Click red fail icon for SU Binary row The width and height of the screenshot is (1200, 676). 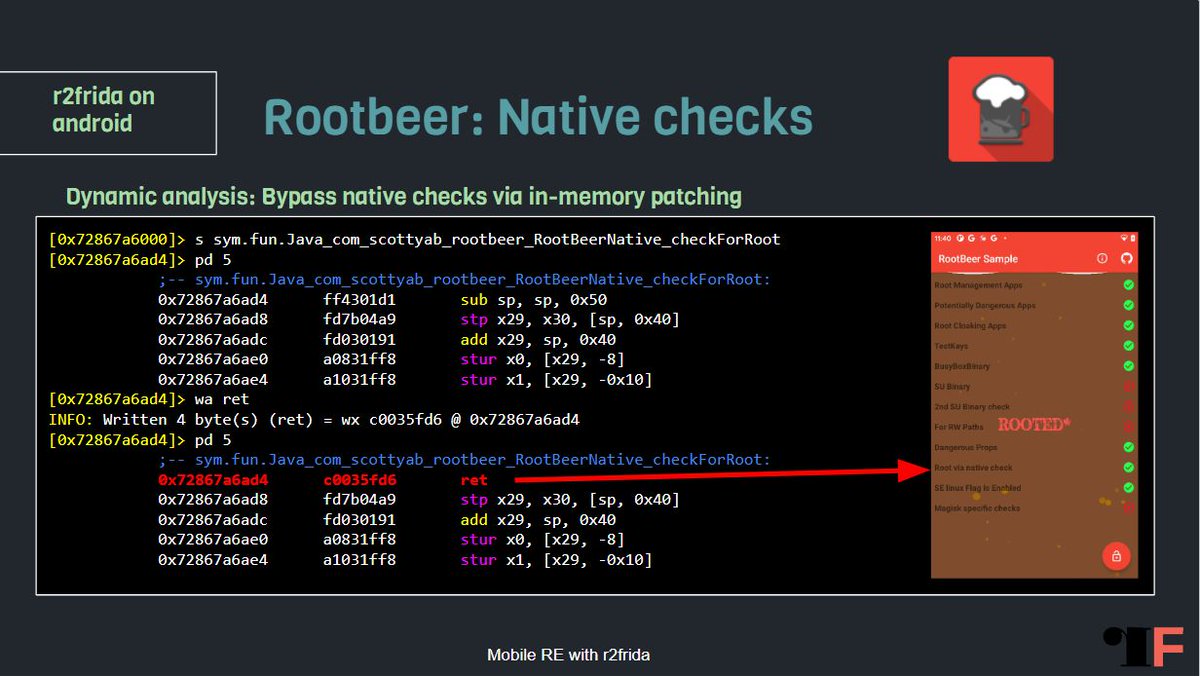pyautogui.click(x=1128, y=386)
